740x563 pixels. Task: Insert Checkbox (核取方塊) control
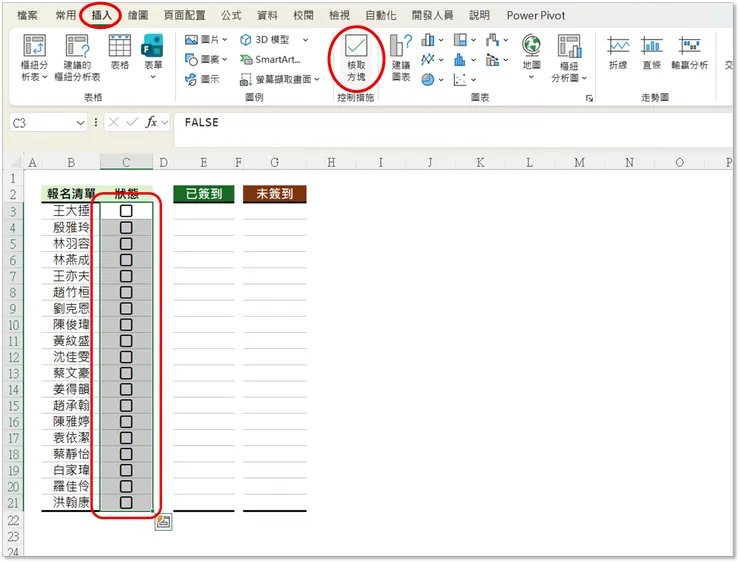(x=356, y=58)
